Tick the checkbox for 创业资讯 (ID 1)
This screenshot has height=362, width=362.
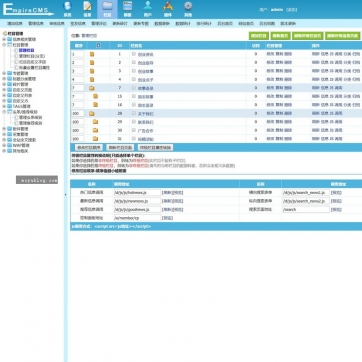point(134,54)
